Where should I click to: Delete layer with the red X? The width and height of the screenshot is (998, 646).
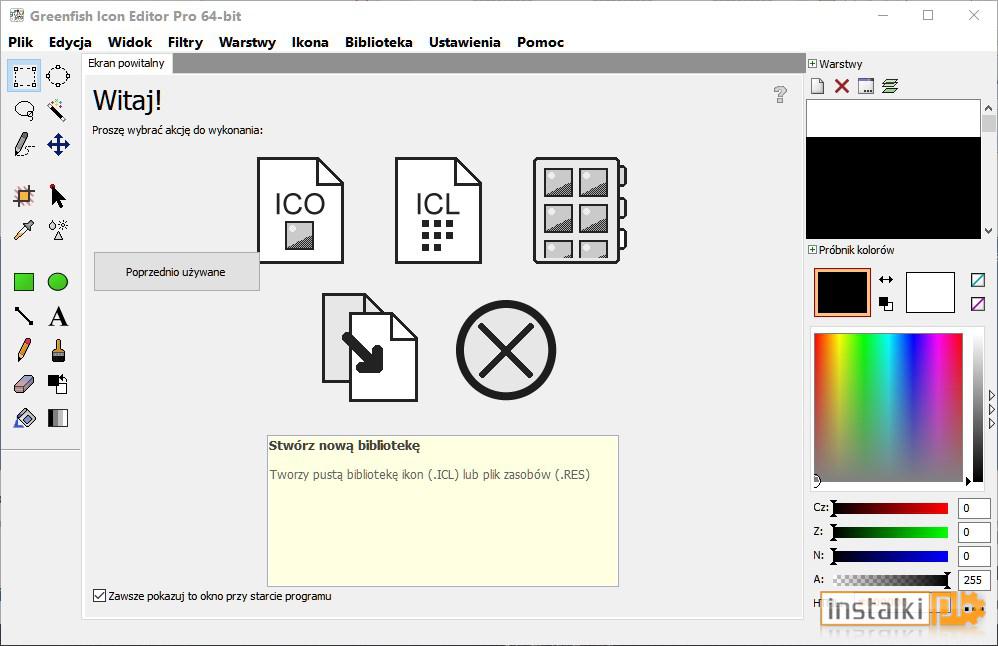coord(841,86)
